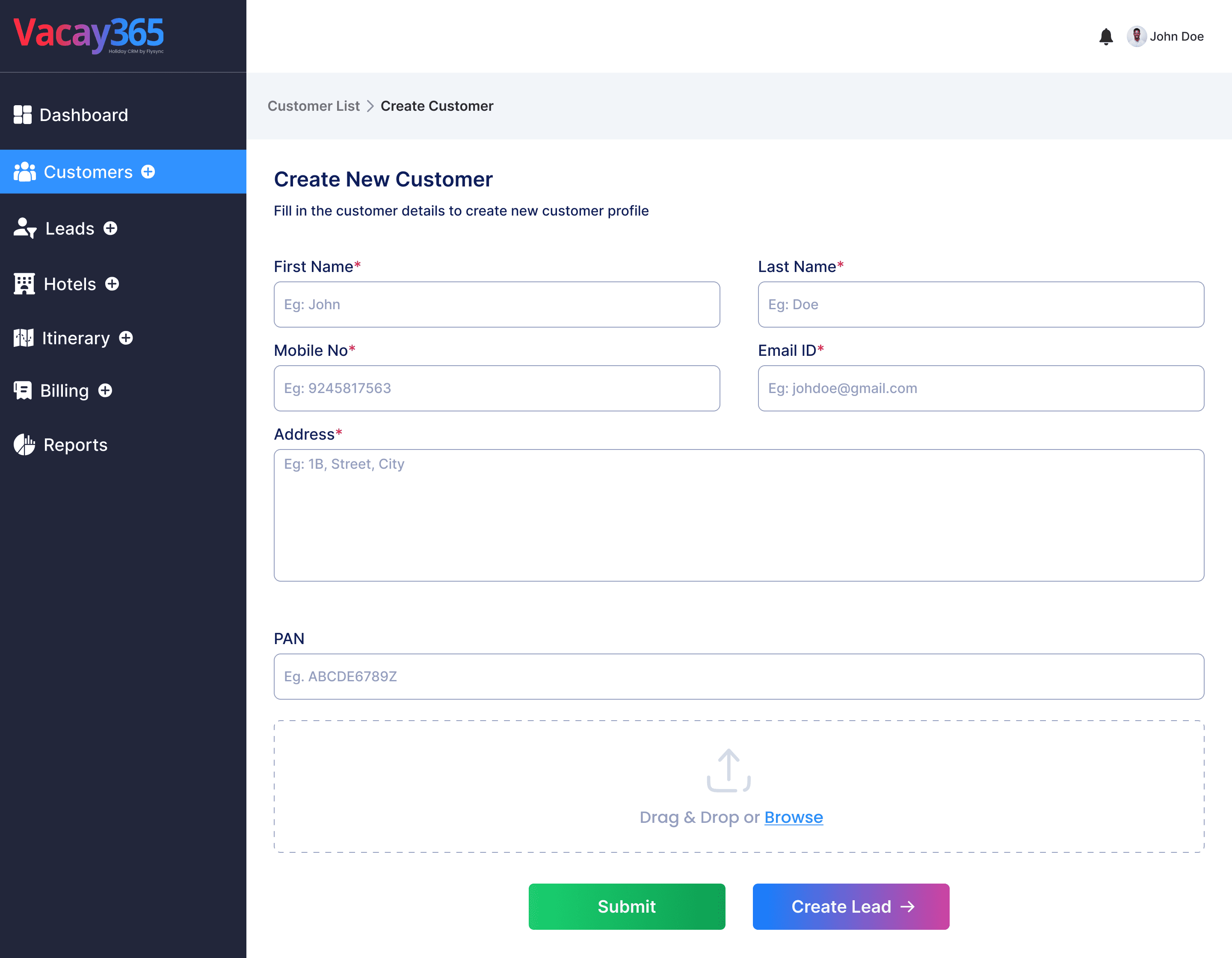Image resolution: width=1232 pixels, height=958 pixels.
Task: Click the Browse file link
Action: [x=794, y=818]
